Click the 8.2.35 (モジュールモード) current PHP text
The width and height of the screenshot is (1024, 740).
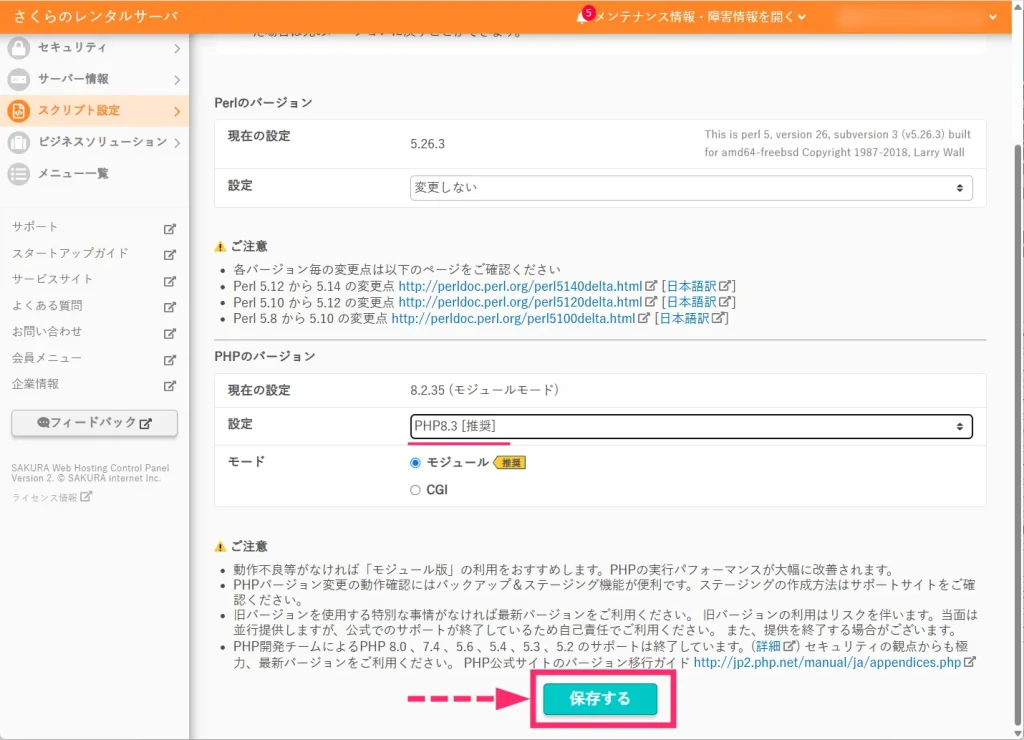coord(485,390)
